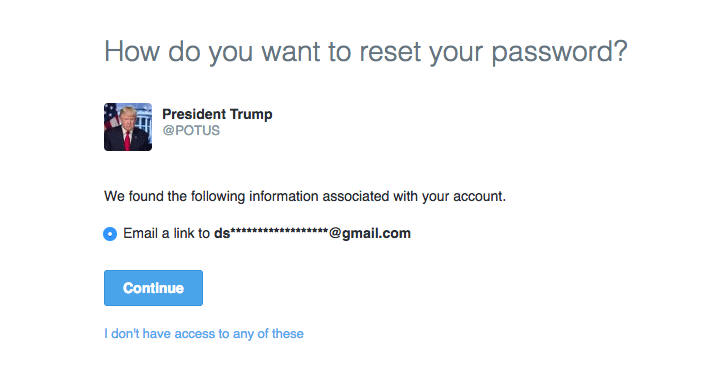Click the "ds" prefix of the email
The height and width of the screenshot is (380, 728).
[222, 233]
